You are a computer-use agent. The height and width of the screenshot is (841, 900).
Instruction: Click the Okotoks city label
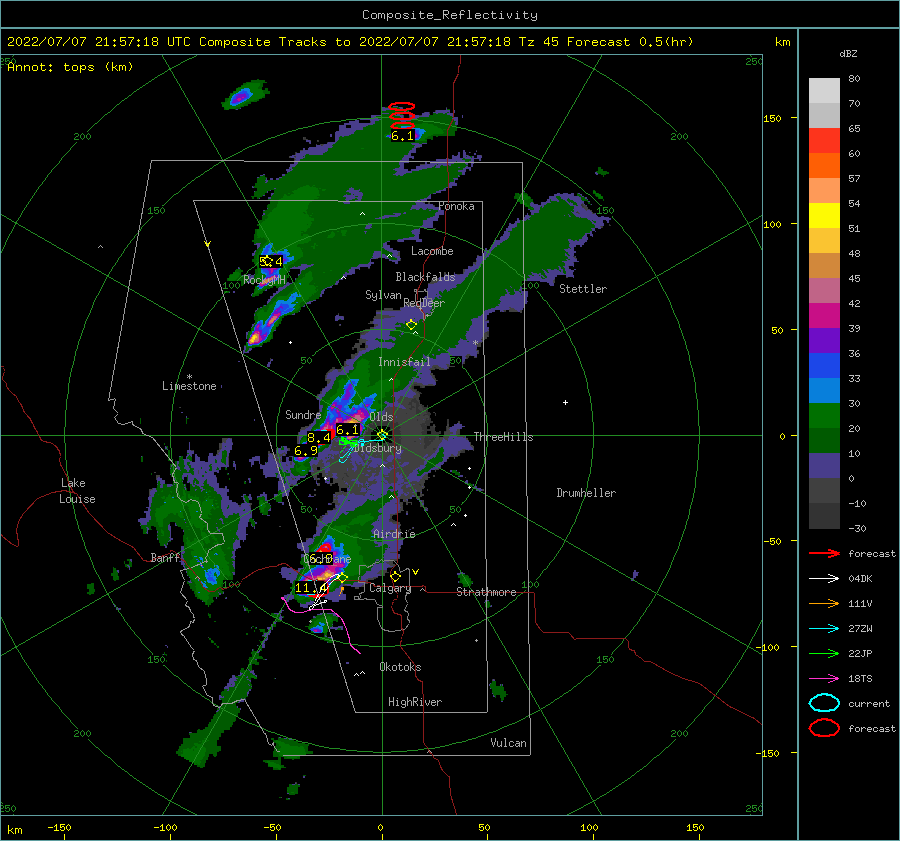point(400,667)
